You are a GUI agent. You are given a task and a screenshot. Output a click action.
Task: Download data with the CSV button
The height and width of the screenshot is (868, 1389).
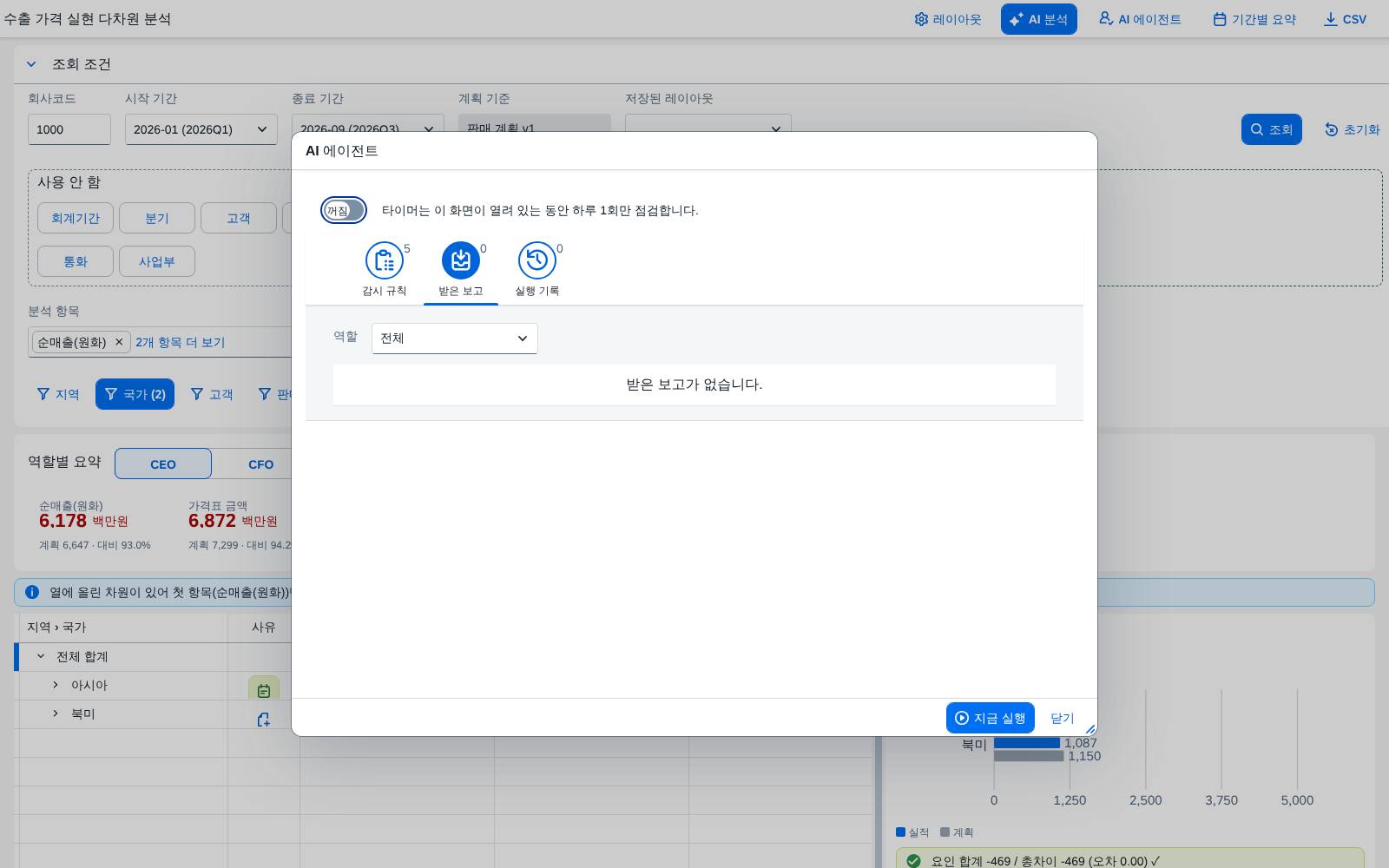click(1345, 19)
